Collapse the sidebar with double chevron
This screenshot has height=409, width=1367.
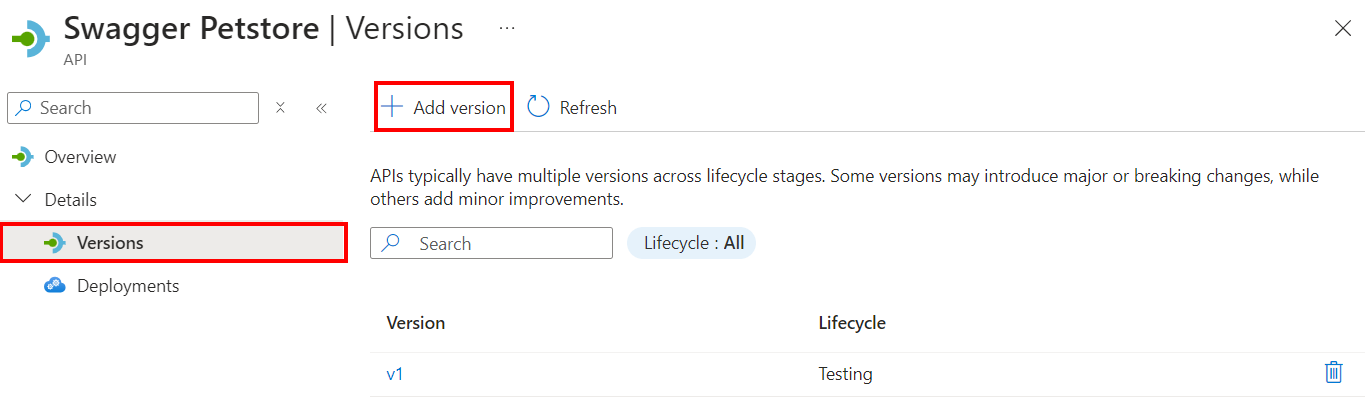coord(321,108)
